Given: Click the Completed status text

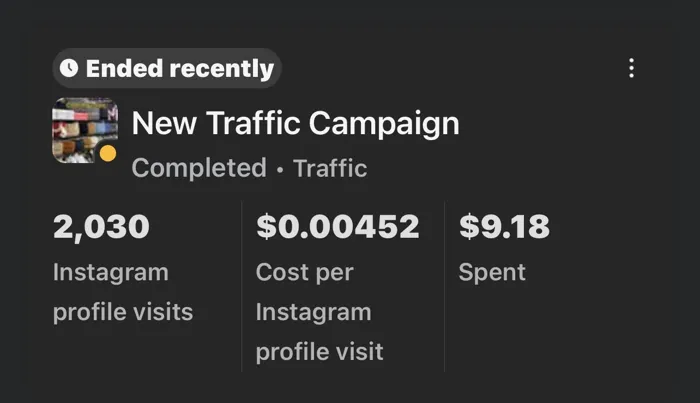Looking at the screenshot, I should click(x=199, y=168).
